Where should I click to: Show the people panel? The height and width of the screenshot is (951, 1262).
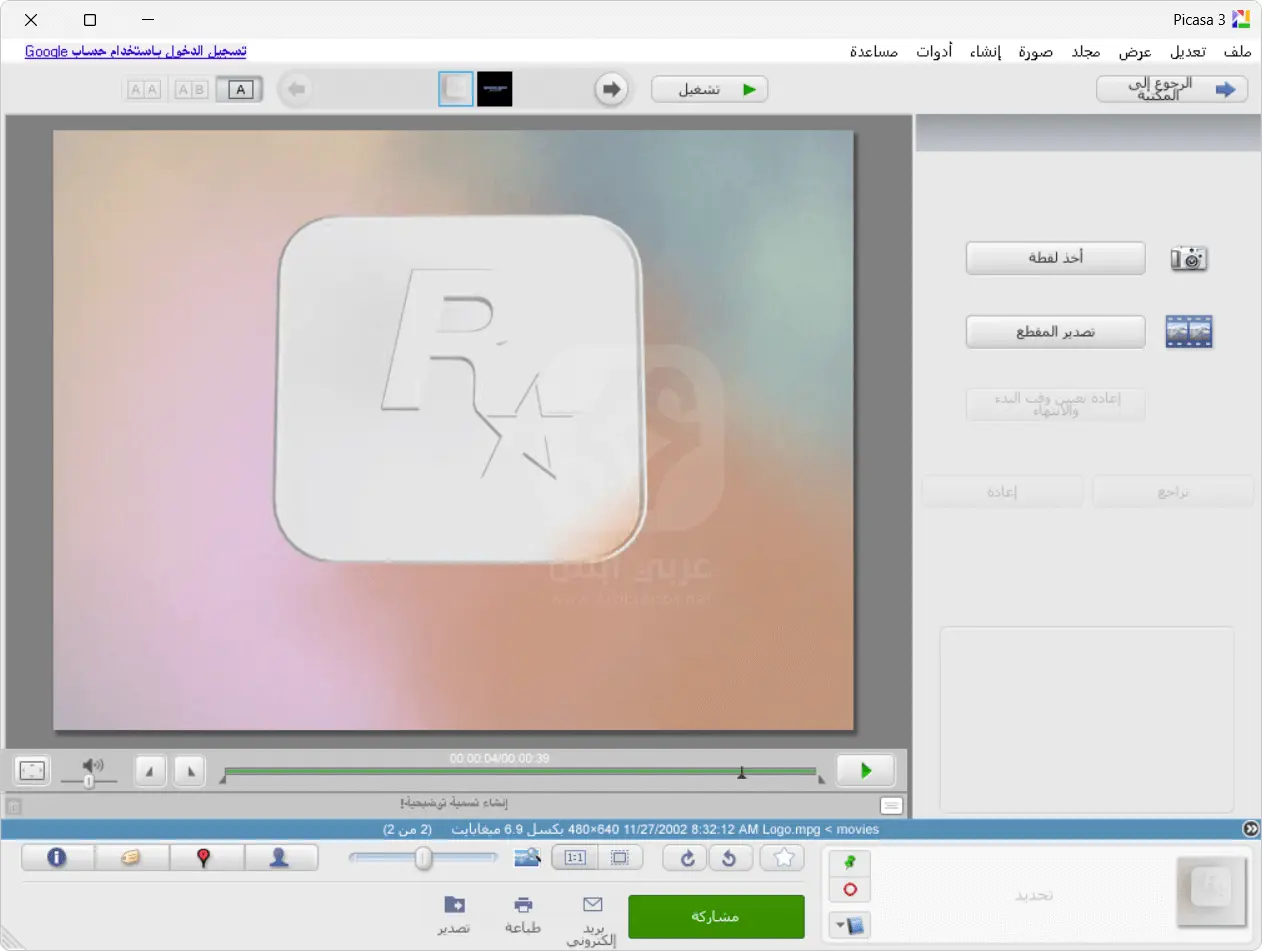[280, 858]
